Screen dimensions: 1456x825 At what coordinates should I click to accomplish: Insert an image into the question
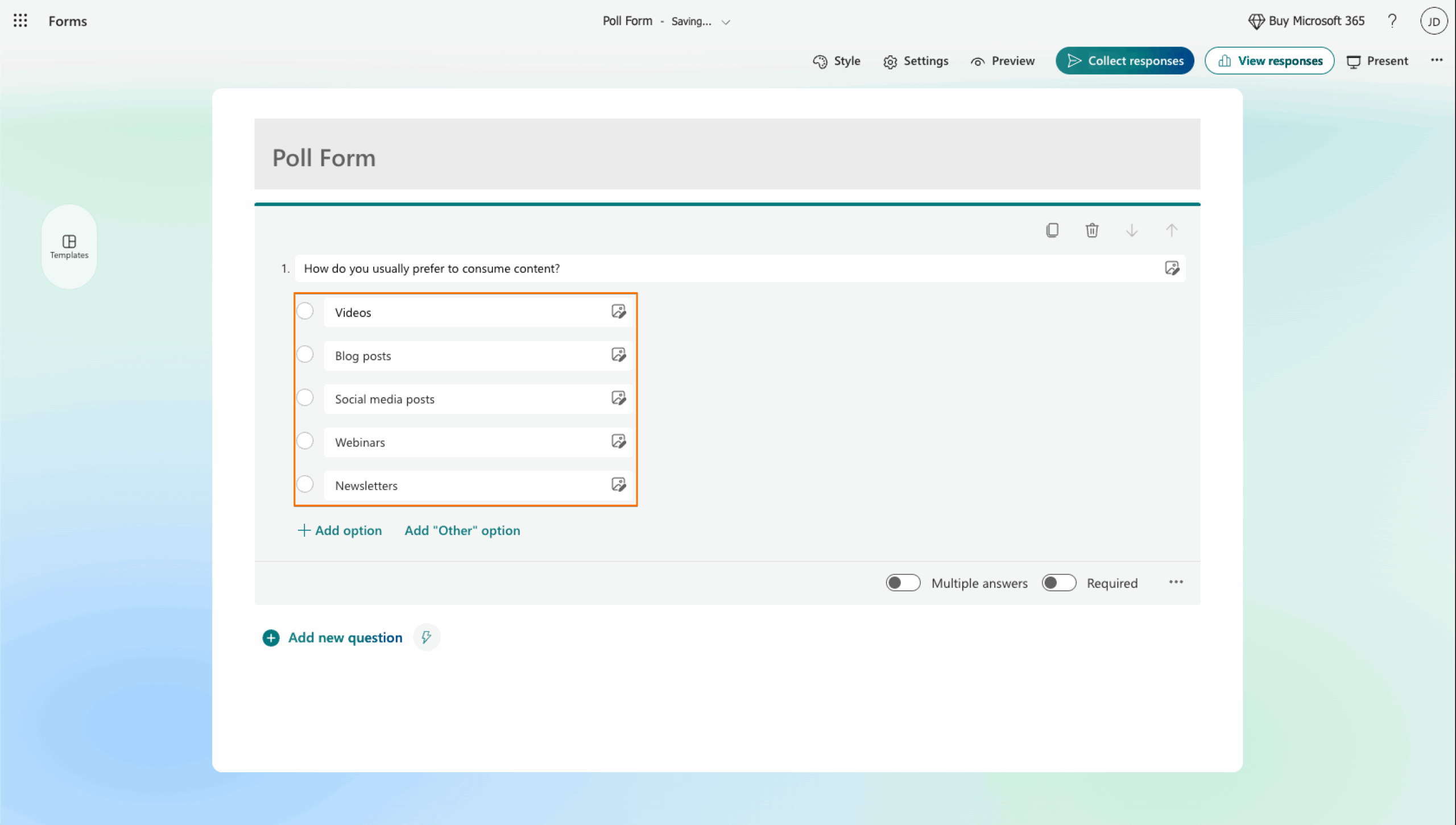tap(1172, 268)
